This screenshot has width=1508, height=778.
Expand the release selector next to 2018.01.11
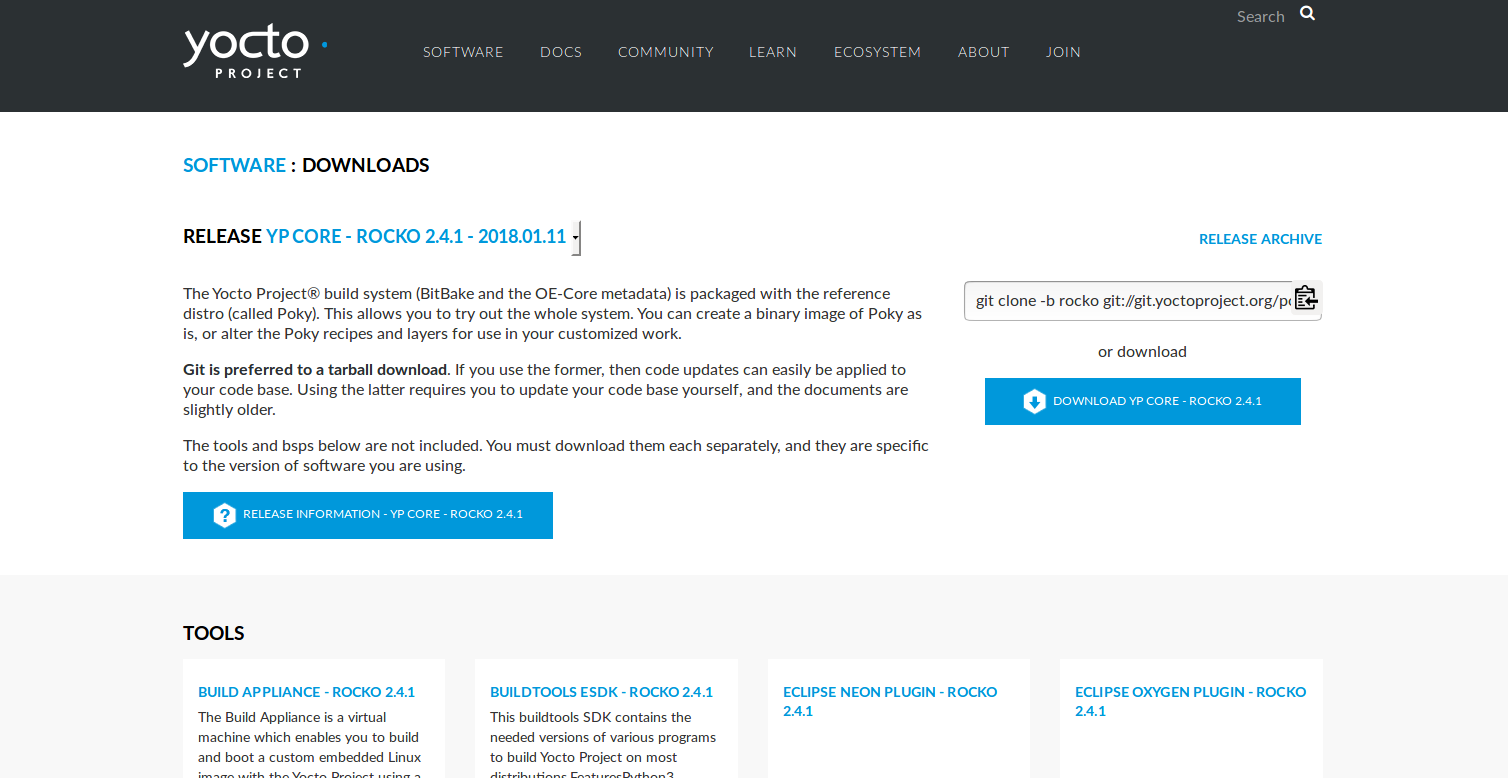575,237
